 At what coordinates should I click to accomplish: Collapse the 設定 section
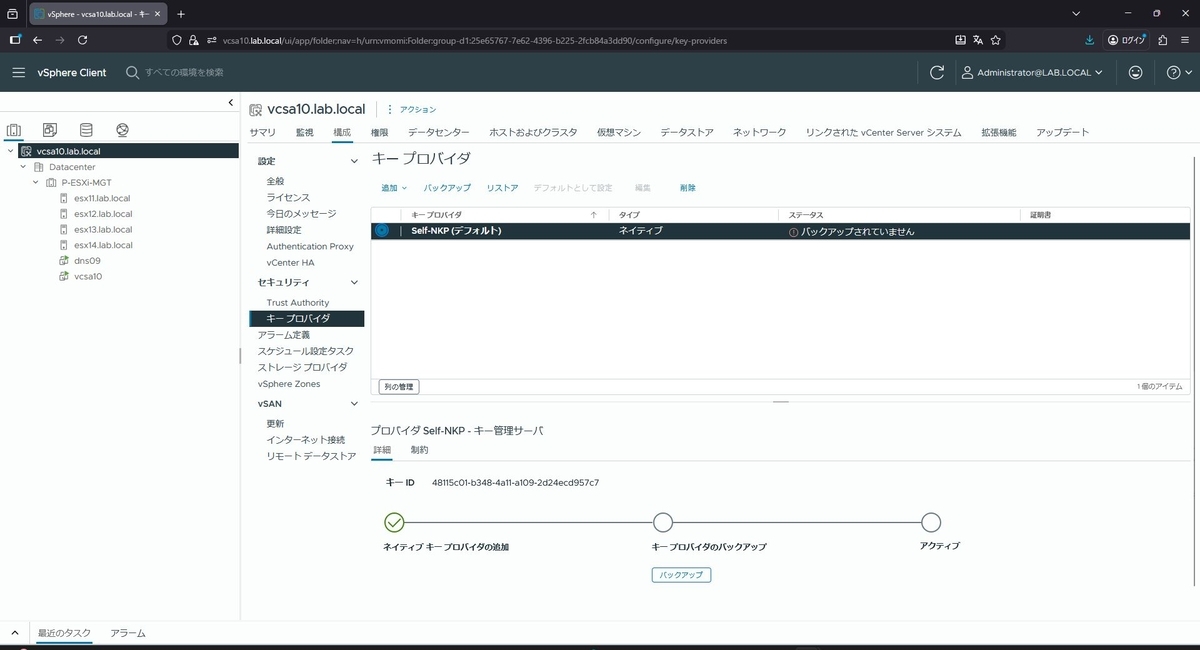[x=353, y=161]
